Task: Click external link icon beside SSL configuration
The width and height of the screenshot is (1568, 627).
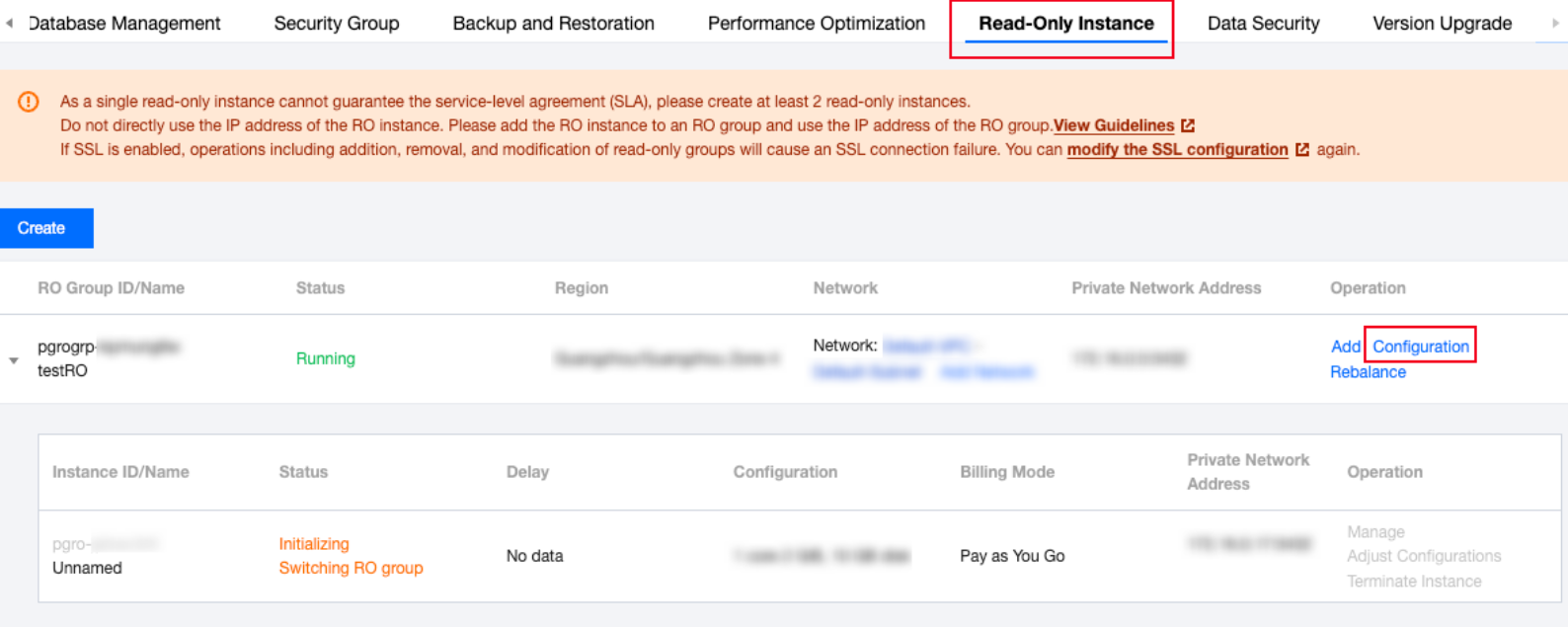Action: click(x=1302, y=150)
